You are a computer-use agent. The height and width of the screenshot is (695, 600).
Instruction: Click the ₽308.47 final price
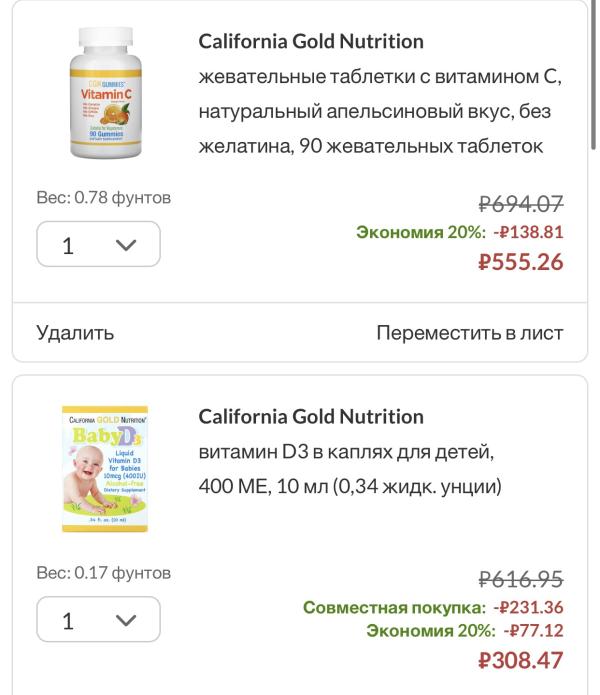point(521,660)
